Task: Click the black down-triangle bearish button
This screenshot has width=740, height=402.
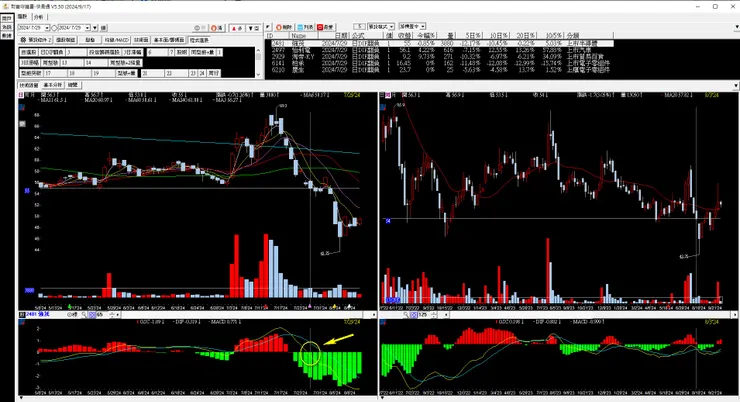Action: click(x=254, y=28)
